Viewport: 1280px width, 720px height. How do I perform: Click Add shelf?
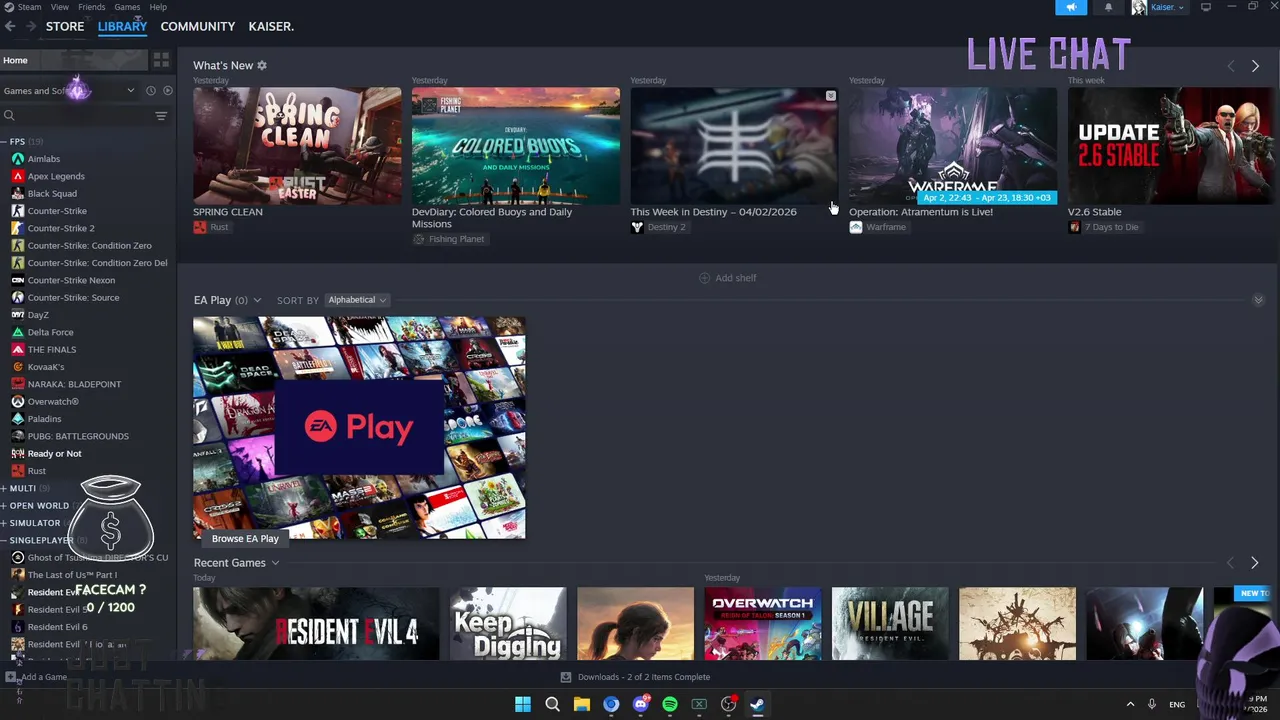[x=728, y=278]
